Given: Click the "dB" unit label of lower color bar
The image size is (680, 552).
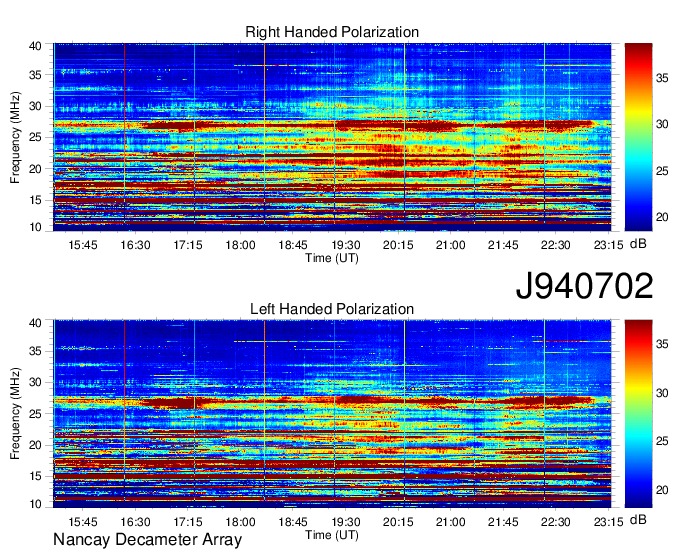Looking at the screenshot, I should coord(638,520).
